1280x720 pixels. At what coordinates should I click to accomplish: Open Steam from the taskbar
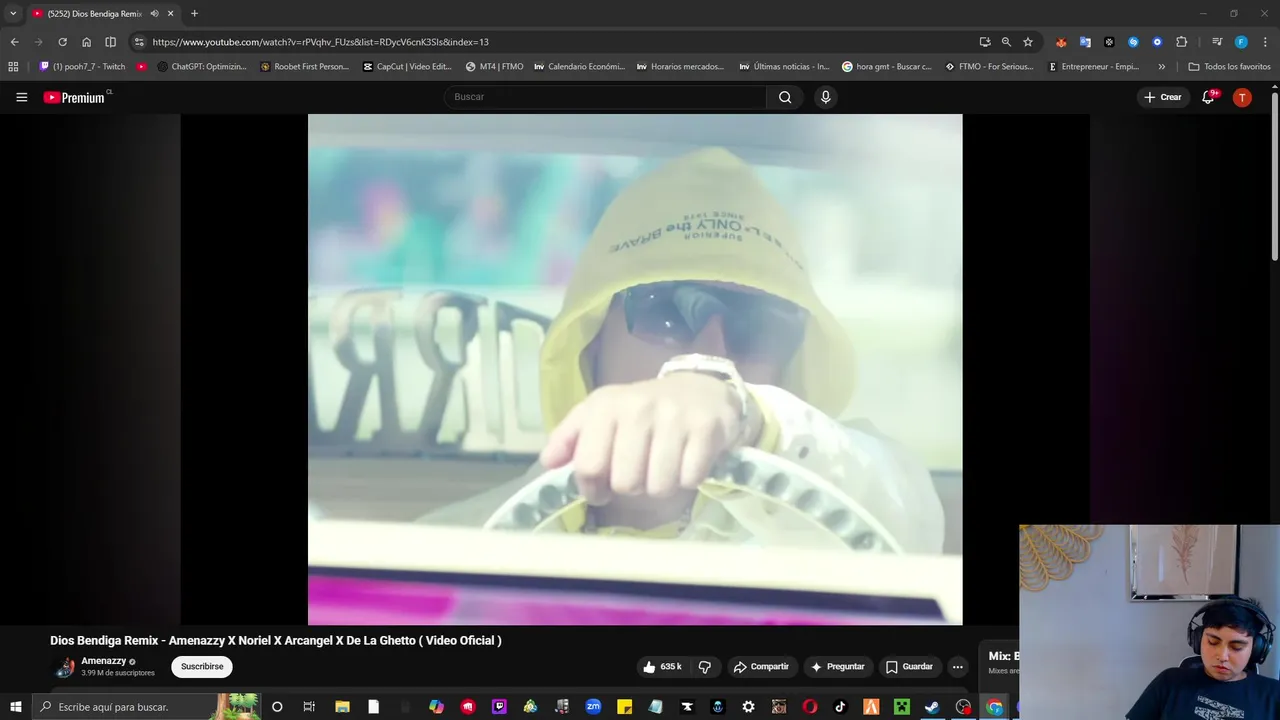932,707
